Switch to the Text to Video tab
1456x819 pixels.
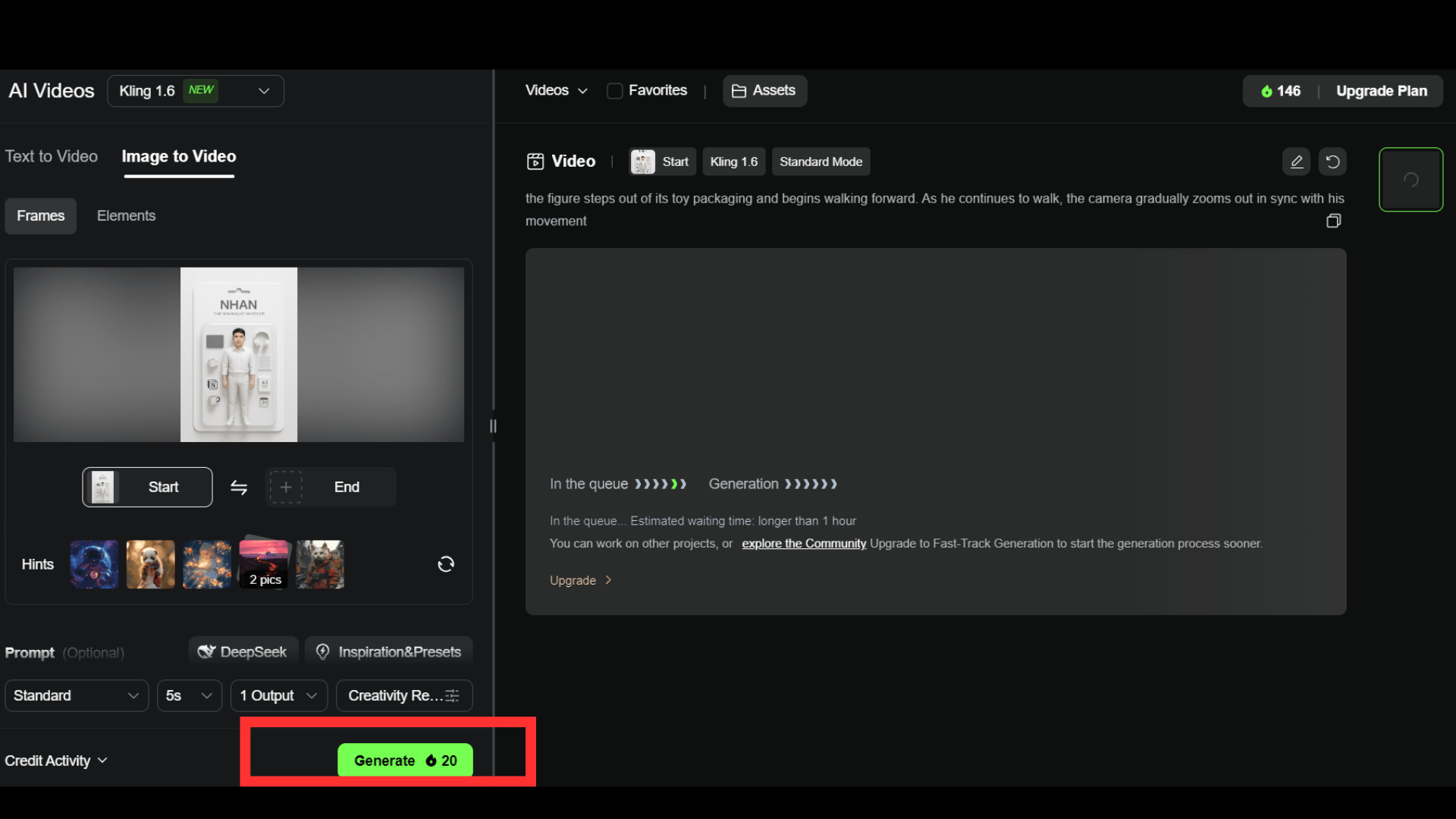52,156
